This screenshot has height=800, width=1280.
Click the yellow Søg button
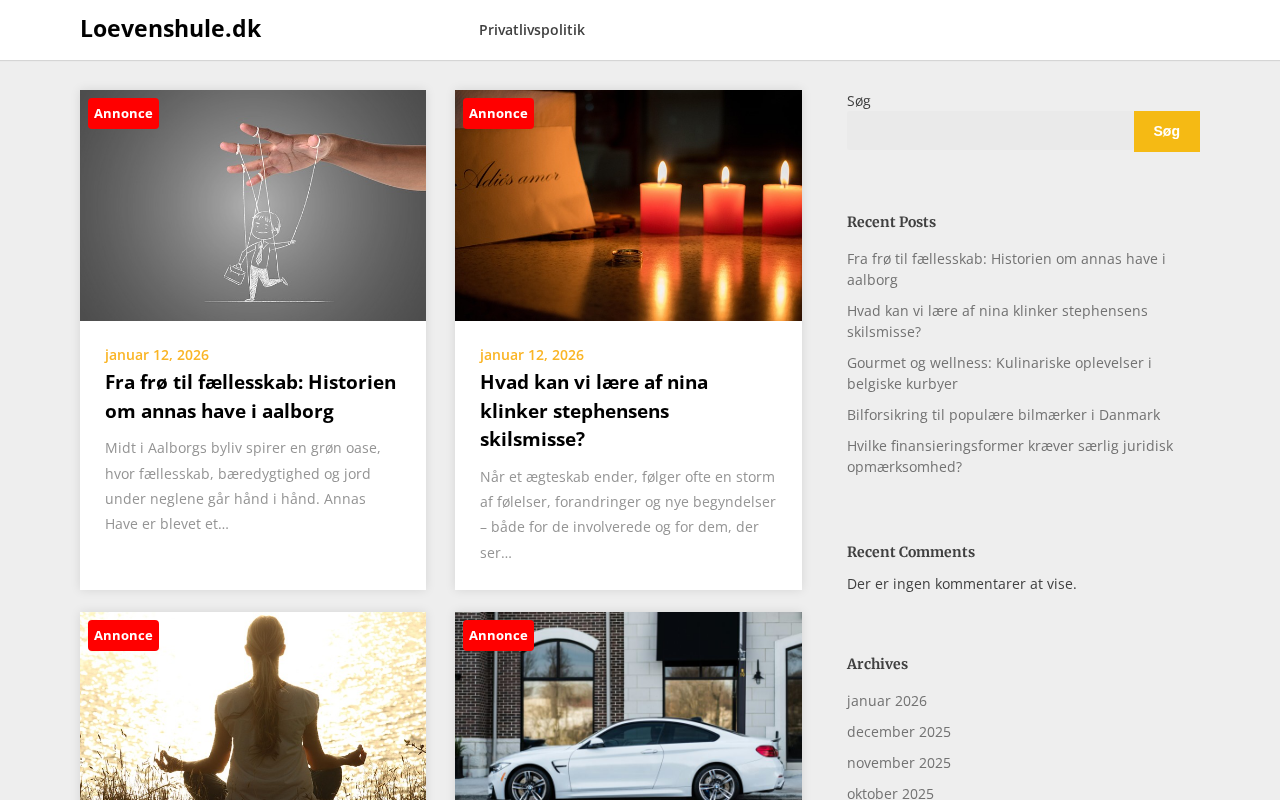tap(1166, 131)
